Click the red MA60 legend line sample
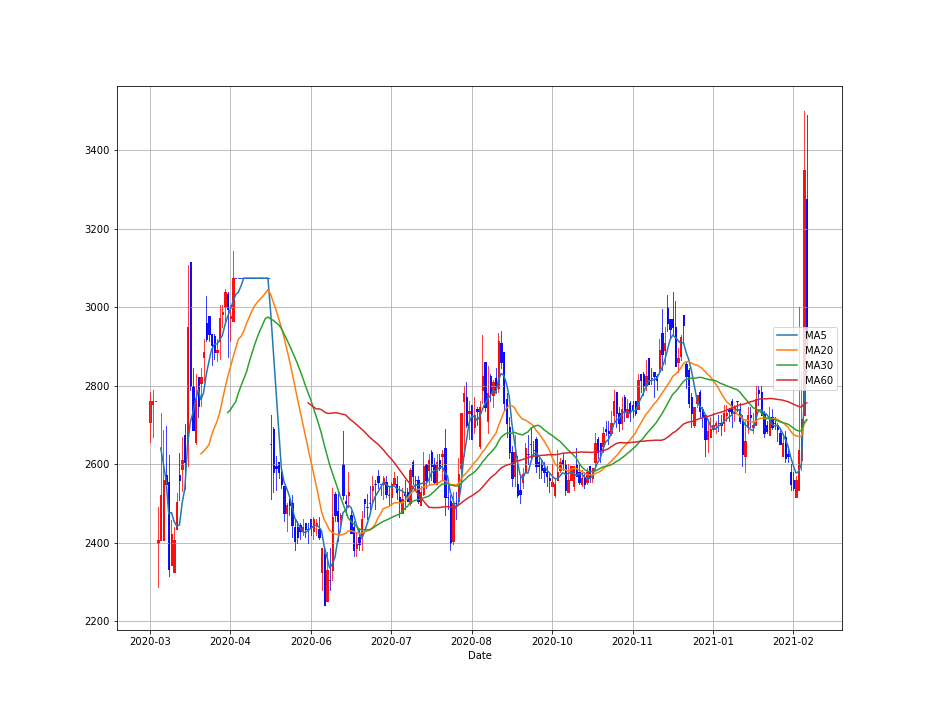Image resolution: width=936 pixels, height=720 pixels. (787, 380)
